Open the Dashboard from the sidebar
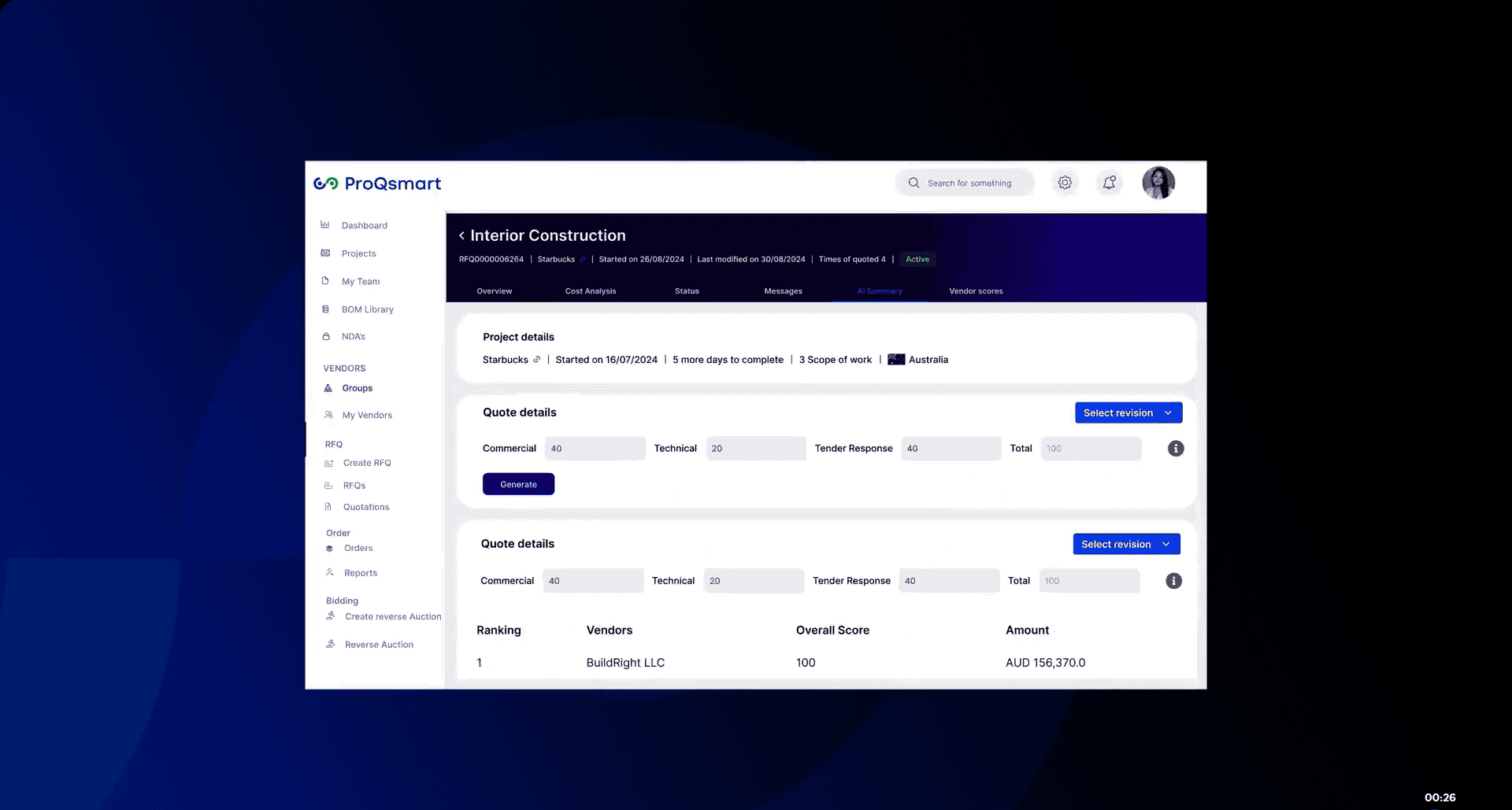The image size is (1512, 810). coord(363,225)
